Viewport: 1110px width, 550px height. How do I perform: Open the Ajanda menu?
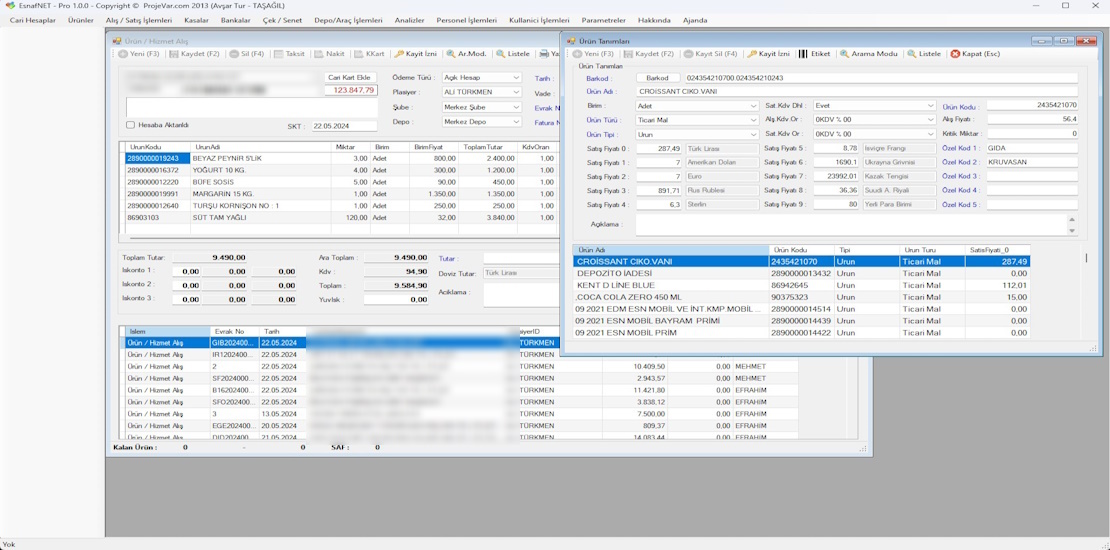coord(695,21)
